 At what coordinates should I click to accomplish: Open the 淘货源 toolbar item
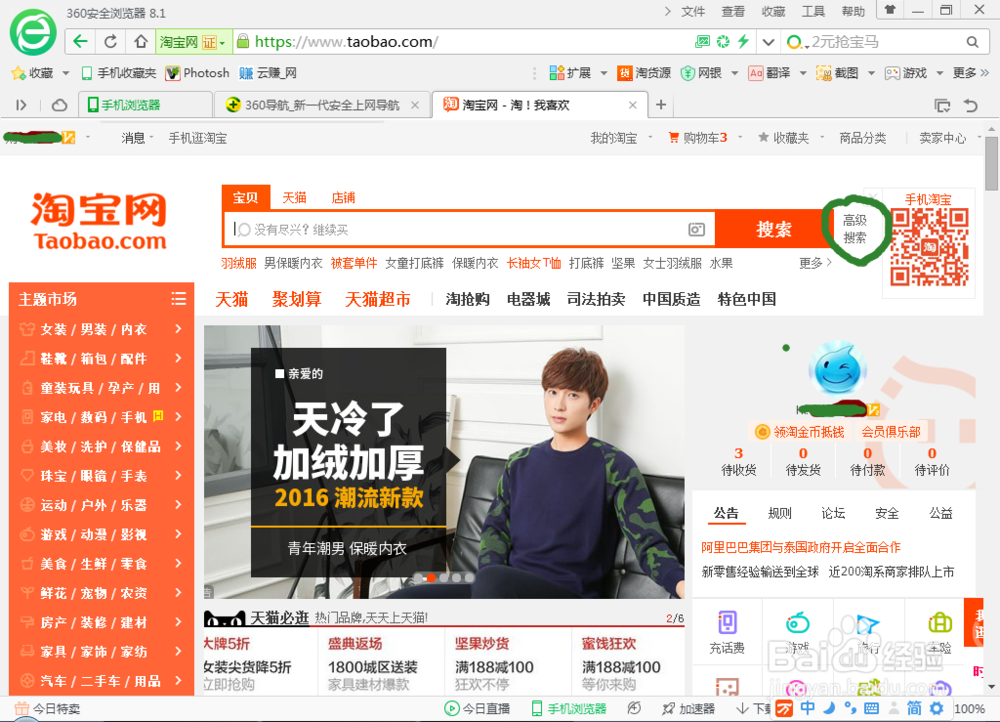coord(643,73)
